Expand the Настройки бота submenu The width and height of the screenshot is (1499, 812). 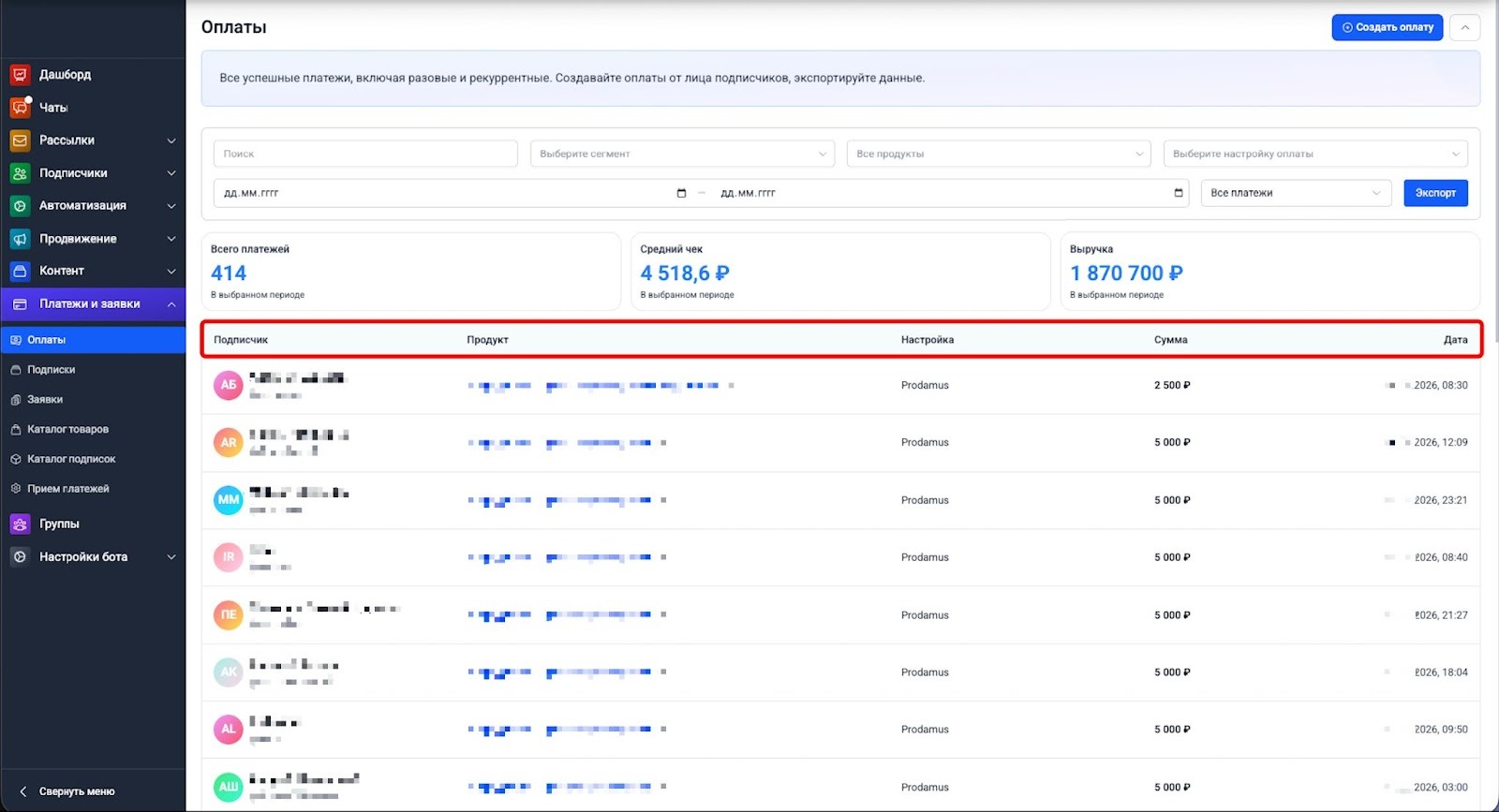[171, 557]
